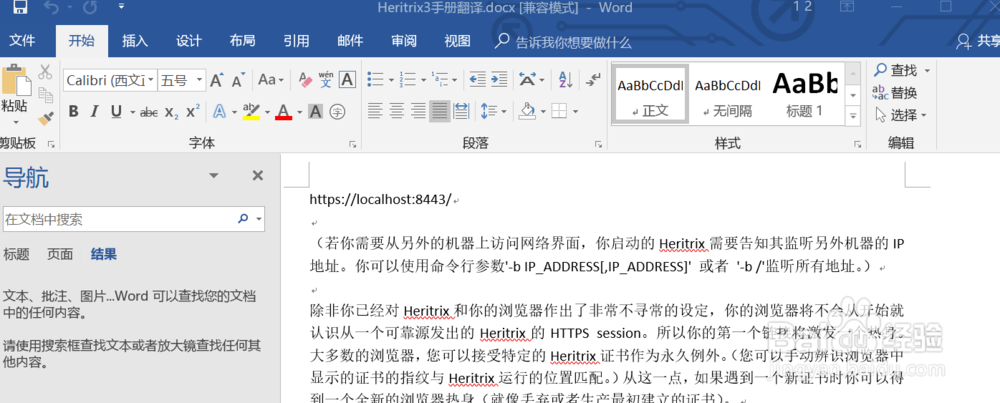Decrease the paragraph indent
The width and height of the screenshot is (1000, 403).
[x=477, y=80]
